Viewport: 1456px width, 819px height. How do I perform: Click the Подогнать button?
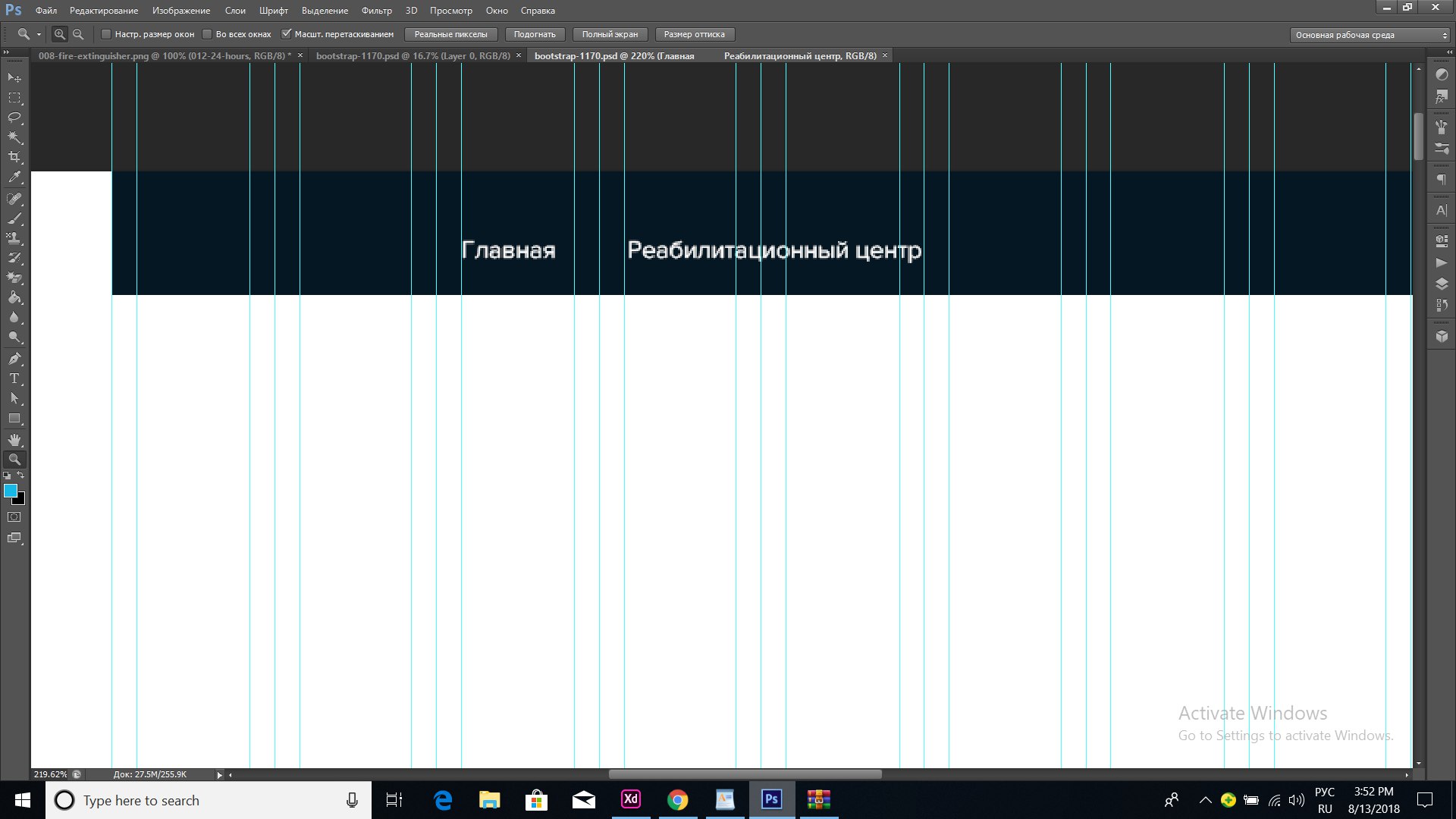point(534,35)
